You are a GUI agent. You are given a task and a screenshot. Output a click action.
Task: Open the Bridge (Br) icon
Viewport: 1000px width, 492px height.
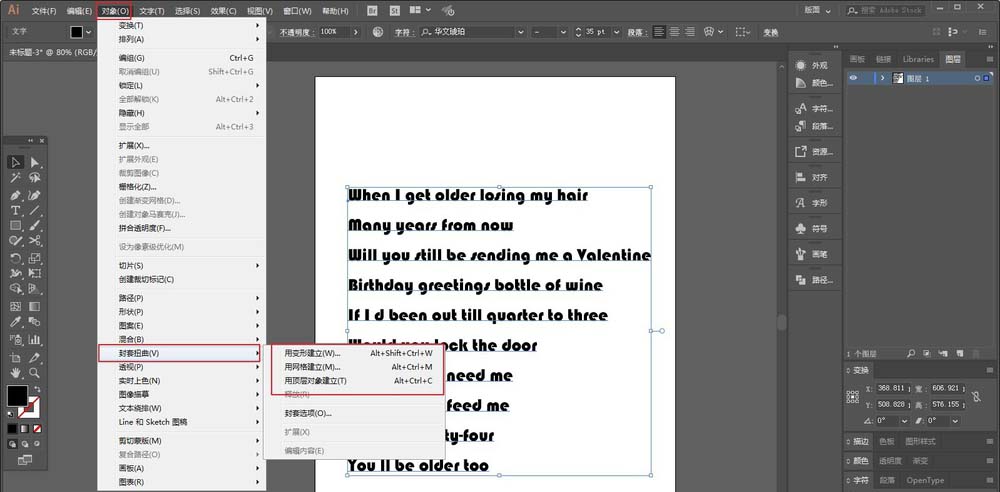[x=374, y=11]
